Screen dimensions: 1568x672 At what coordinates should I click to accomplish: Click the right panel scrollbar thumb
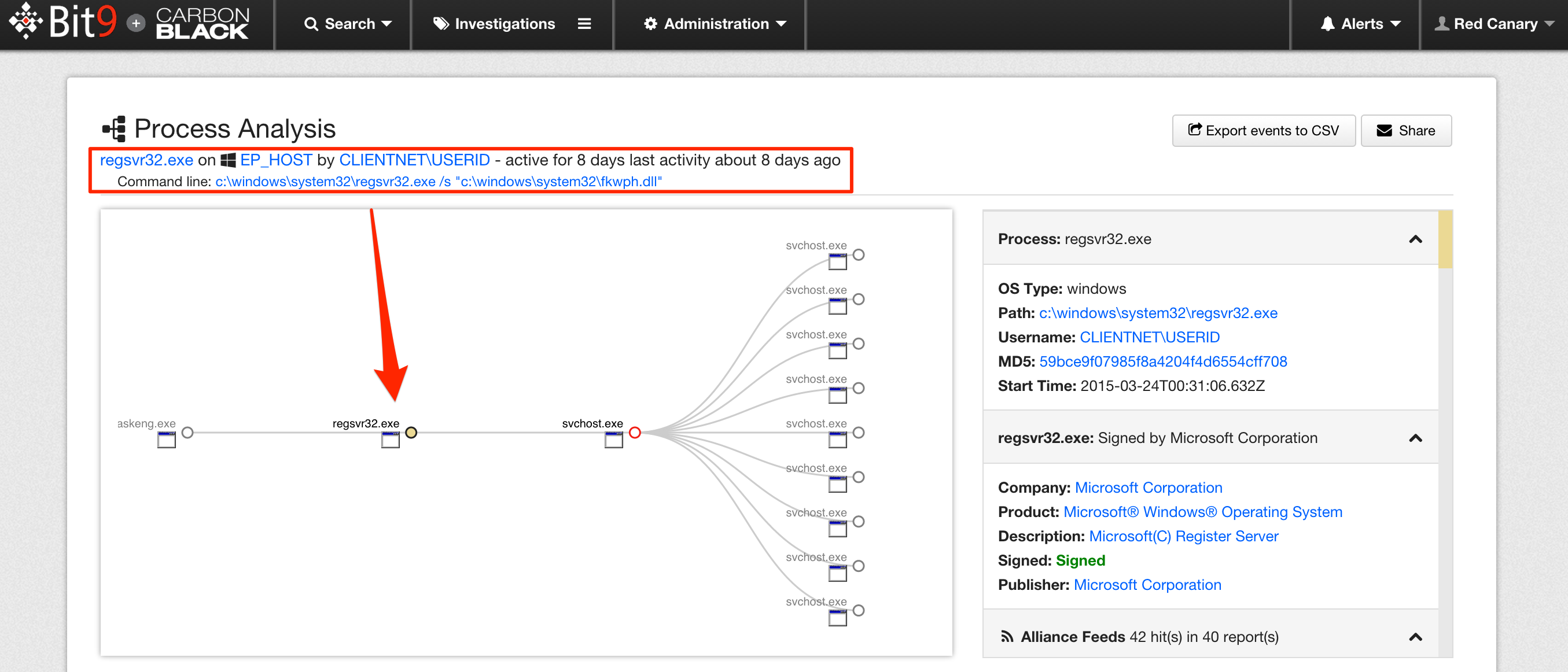click(x=1445, y=239)
